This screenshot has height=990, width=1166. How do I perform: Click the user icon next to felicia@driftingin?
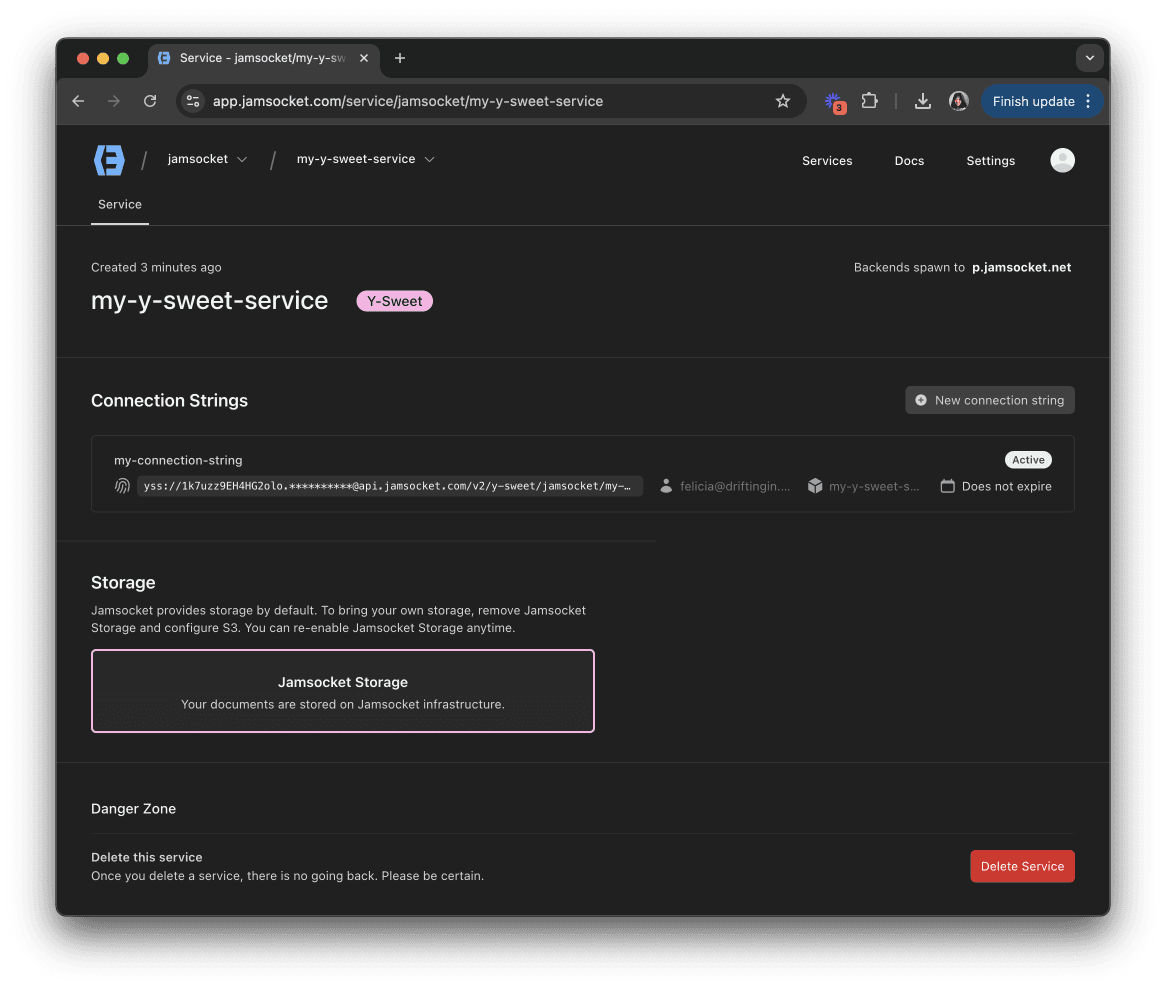(666, 486)
